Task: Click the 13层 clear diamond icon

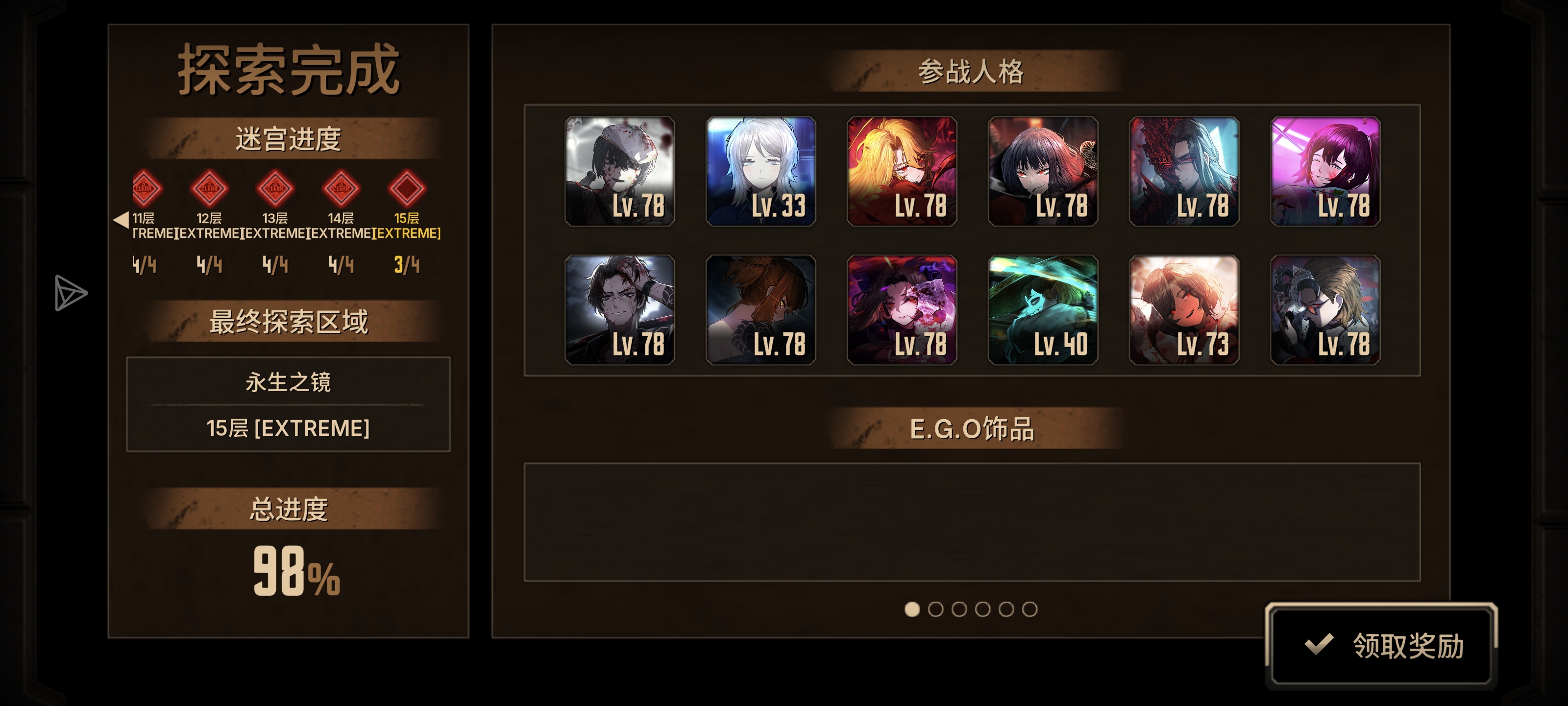Action: click(x=275, y=188)
